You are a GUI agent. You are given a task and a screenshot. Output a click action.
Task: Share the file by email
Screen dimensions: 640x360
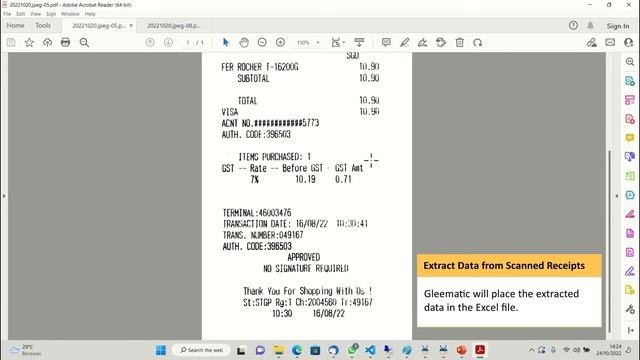[610, 42]
